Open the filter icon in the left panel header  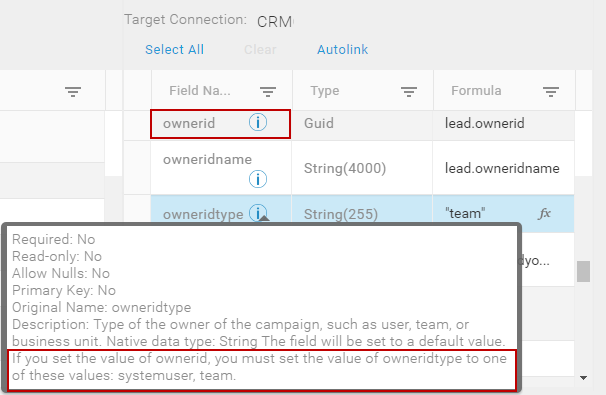[73, 92]
